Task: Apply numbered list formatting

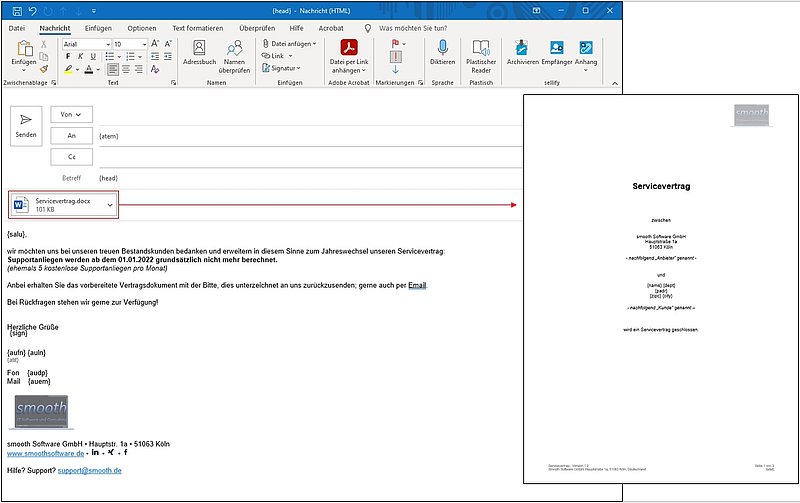Action: [x=131, y=57]
